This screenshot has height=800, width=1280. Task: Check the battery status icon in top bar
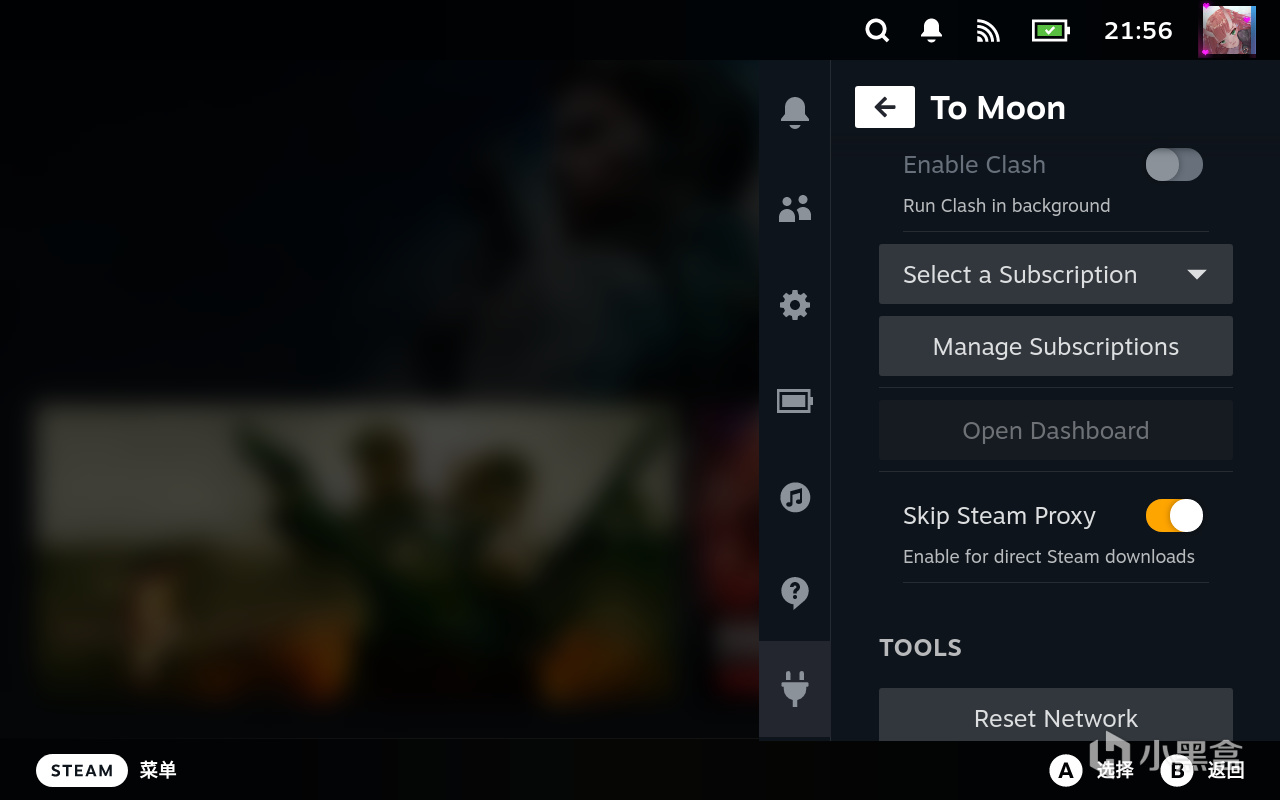tap(1050, 31)
